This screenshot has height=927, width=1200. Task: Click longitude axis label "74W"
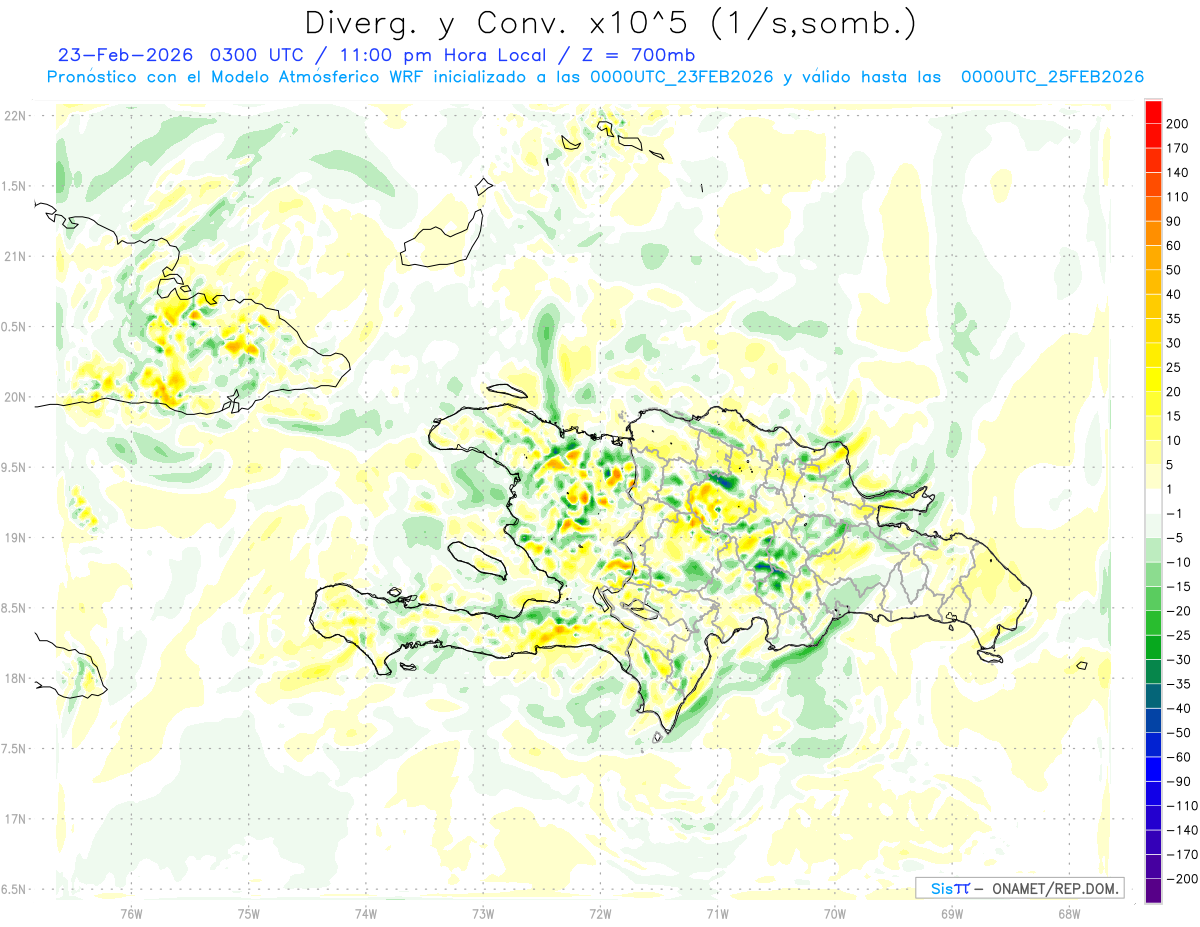click(366, 913)
